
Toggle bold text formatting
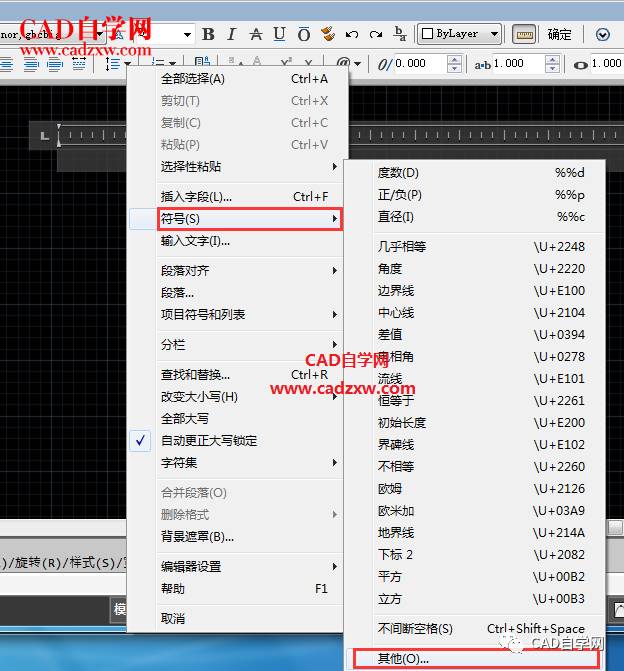coord(208,34)
